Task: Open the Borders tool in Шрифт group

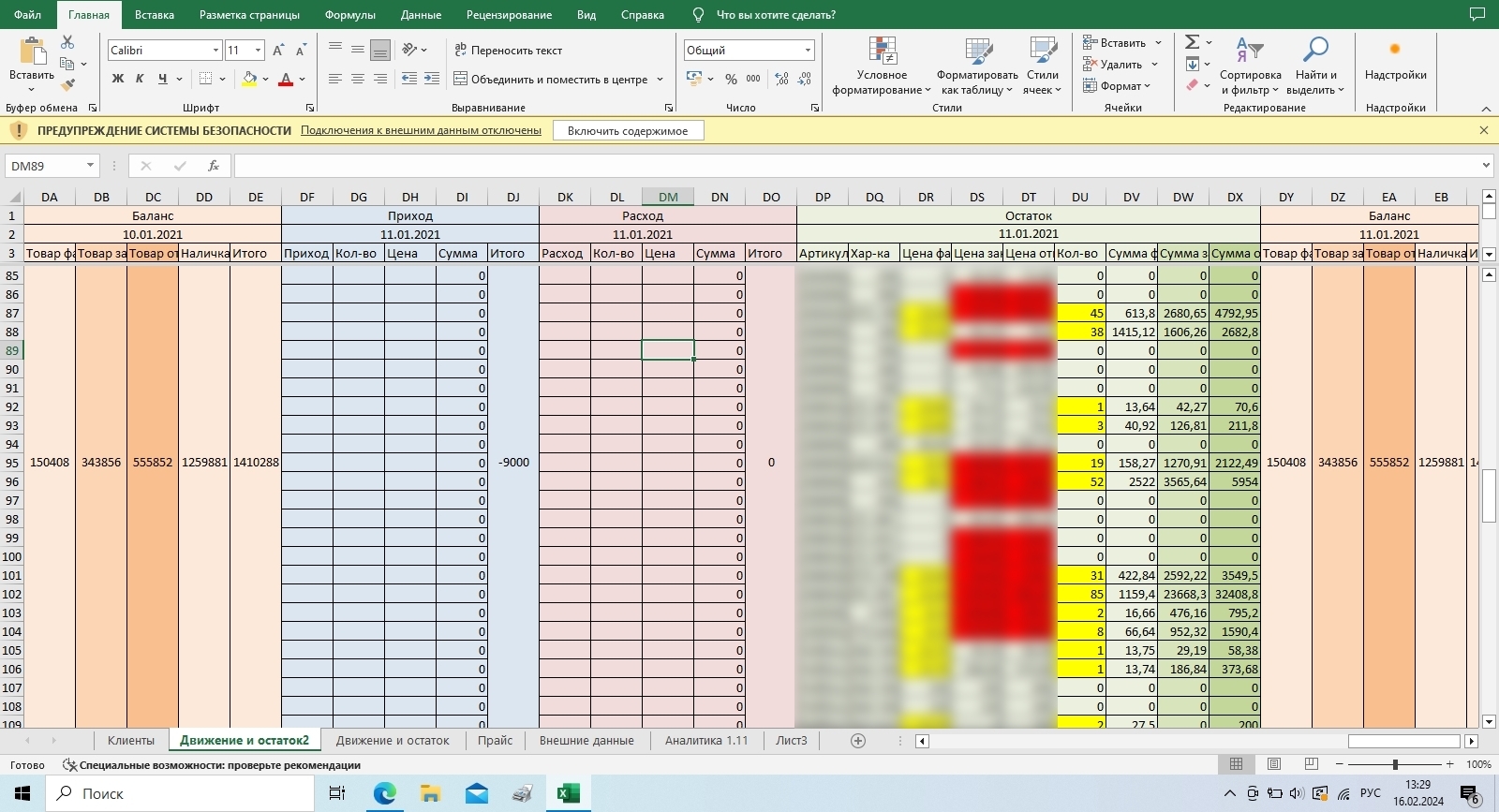Action: click(205, 79)
